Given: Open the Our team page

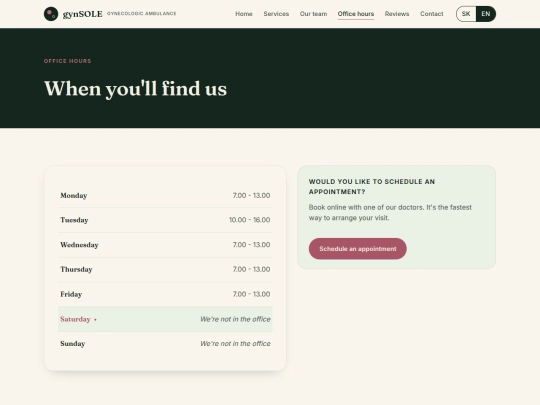Looking at the screenshot, I should coord(313,14).
